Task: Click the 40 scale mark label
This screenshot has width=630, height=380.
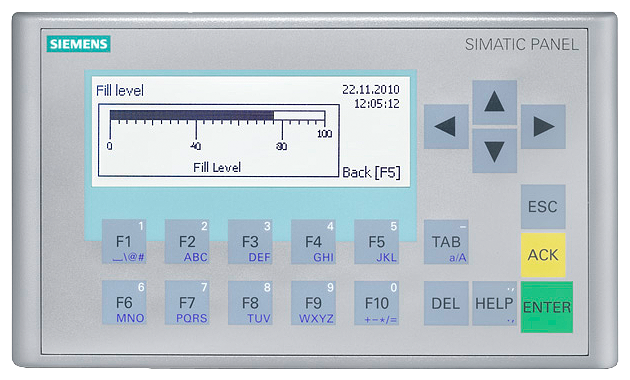Action: [x=196, y=146]
